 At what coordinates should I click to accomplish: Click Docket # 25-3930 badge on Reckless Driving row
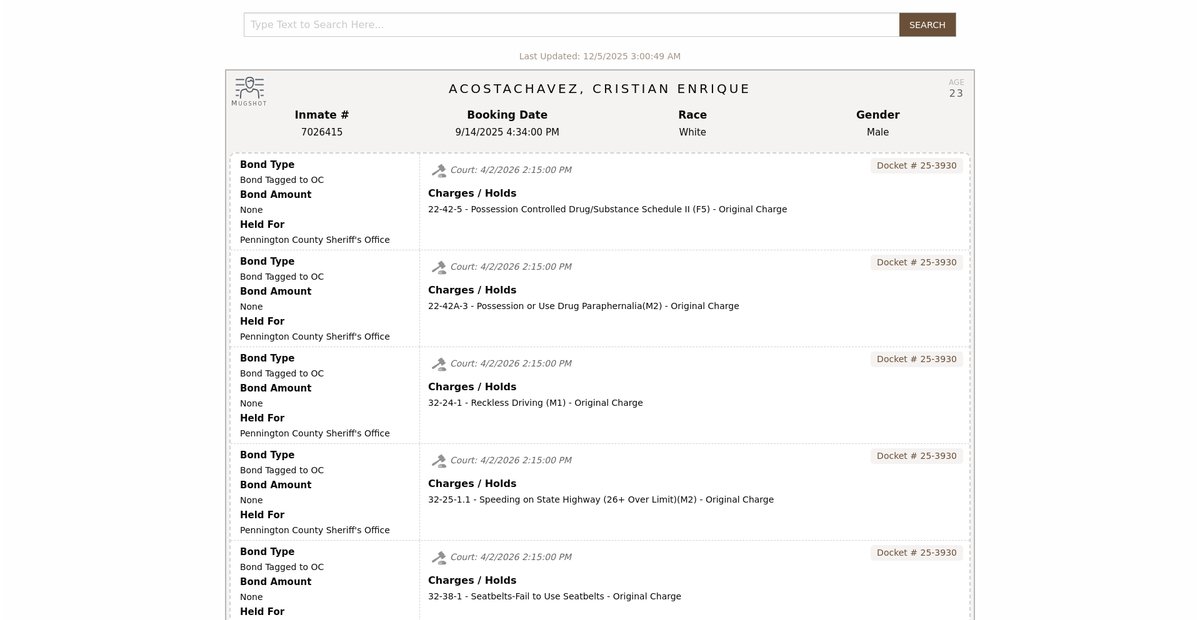pos(916,359)
